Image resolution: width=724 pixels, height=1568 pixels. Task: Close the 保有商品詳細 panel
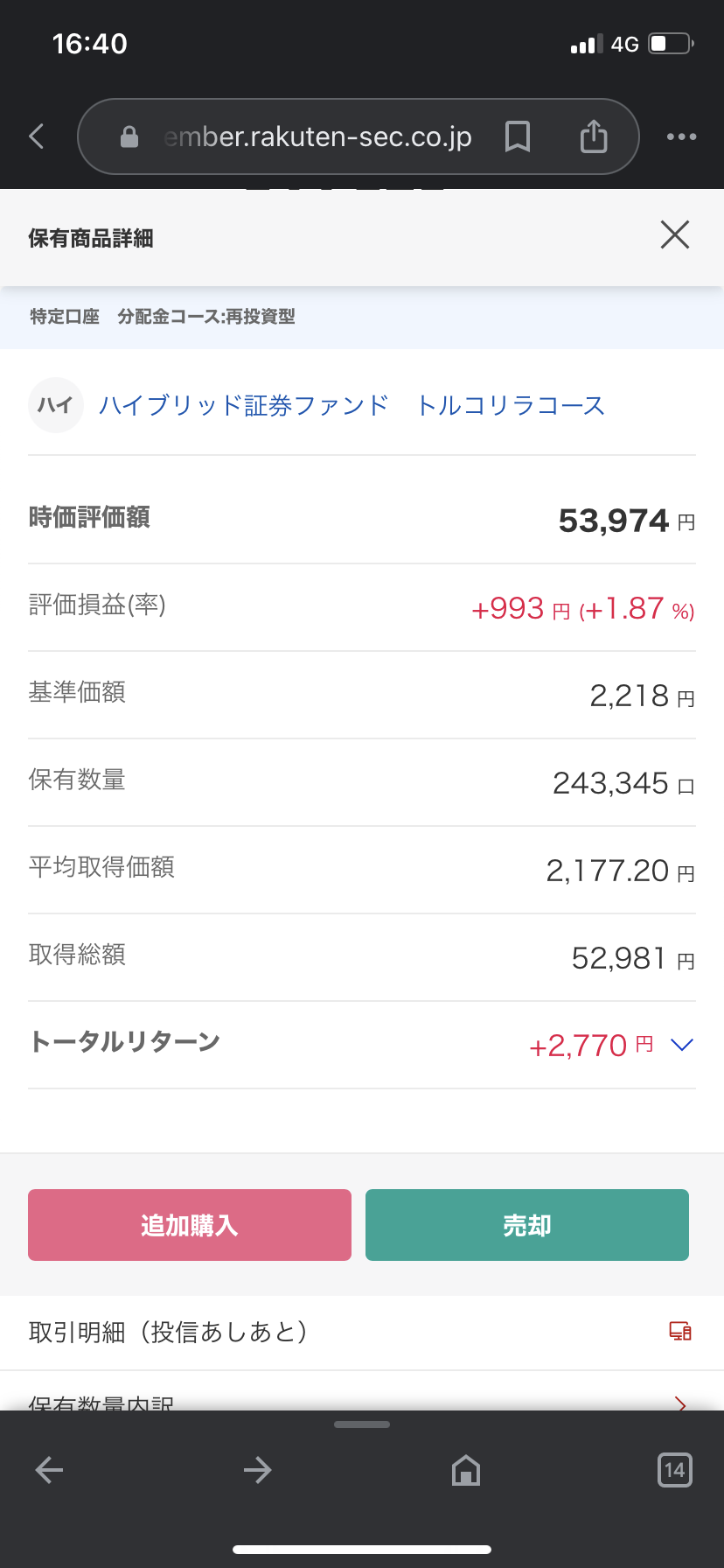[x=675, y=234]
